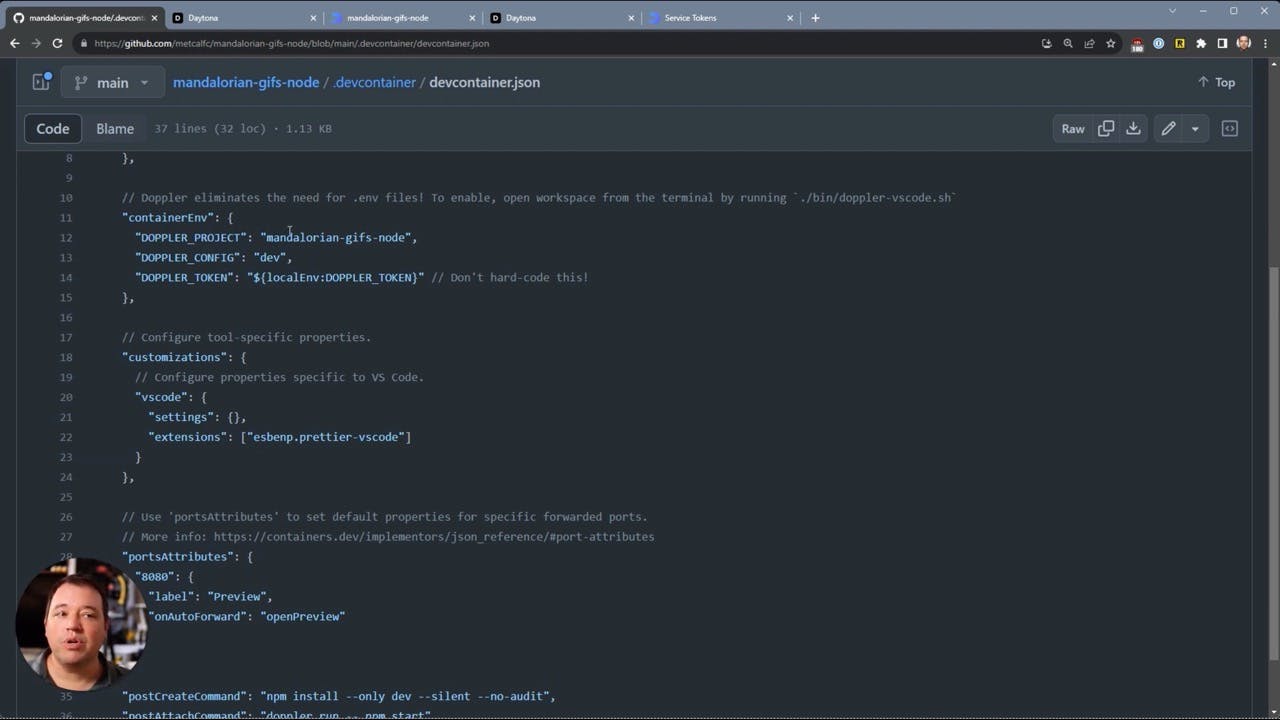Click line number 12
Image resolution: width=1280 pixels, height=720 pixels.
point(66,237)
